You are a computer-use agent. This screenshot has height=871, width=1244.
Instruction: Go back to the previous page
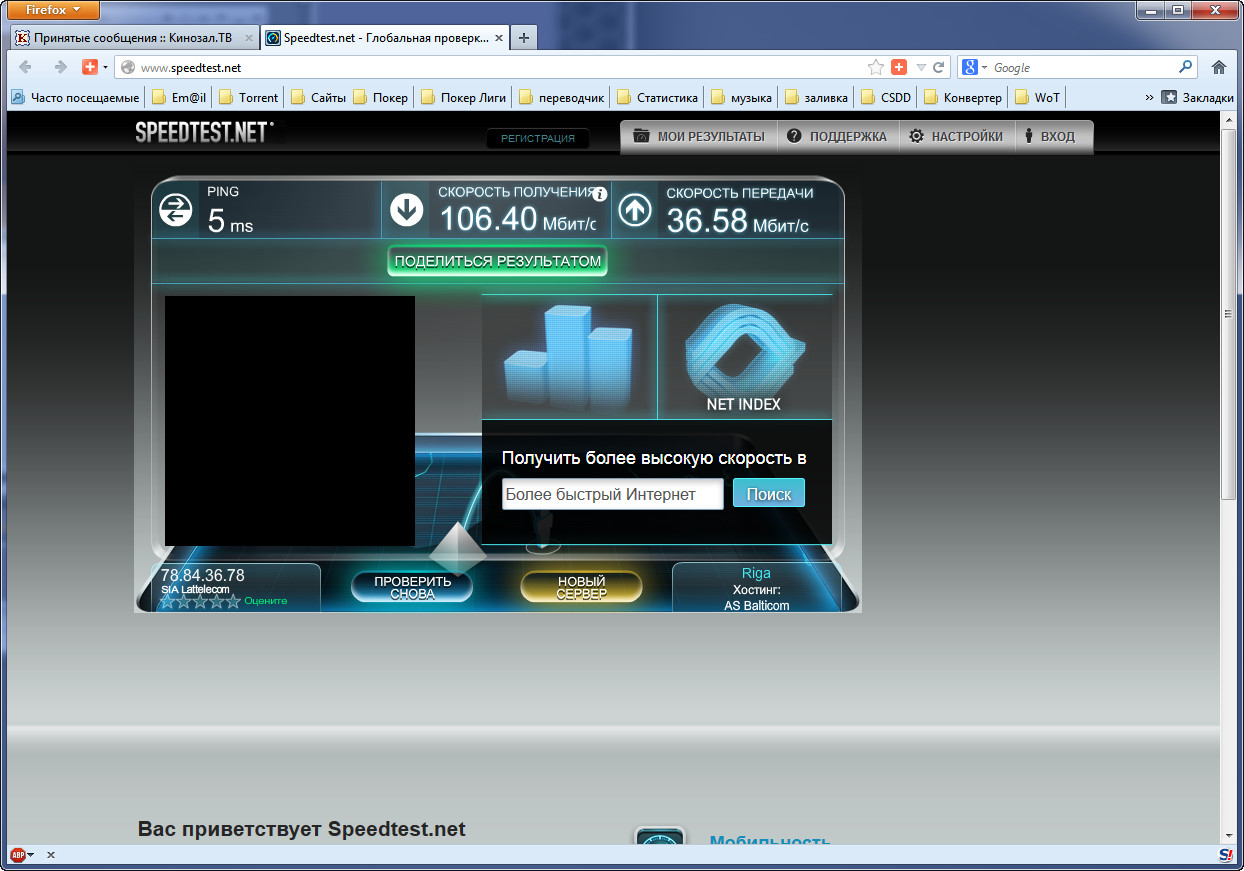pyautogui.click(x=25, y=67)
